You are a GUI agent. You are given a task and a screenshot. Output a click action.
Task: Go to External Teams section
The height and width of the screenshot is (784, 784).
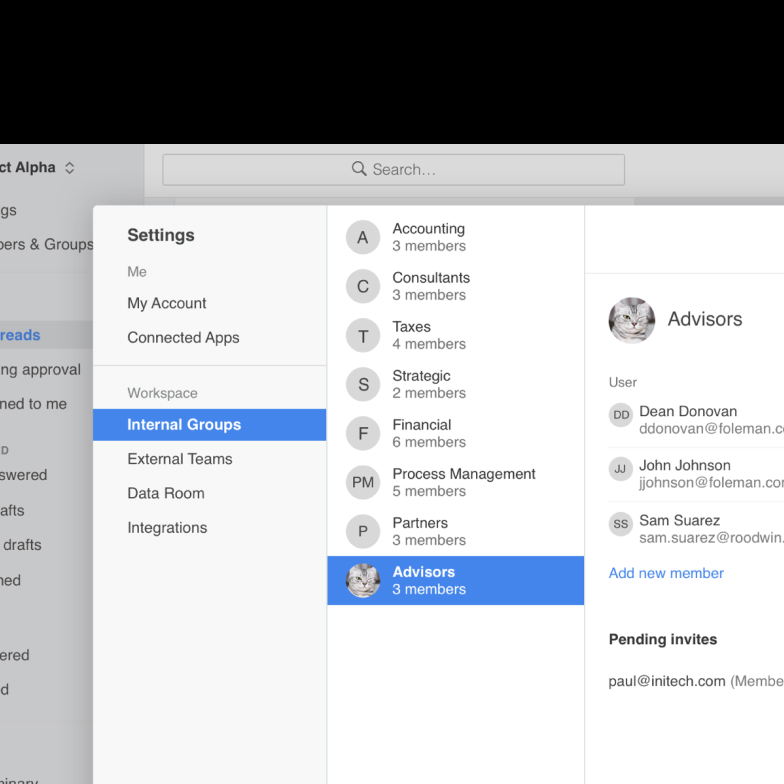click(180, 459)
